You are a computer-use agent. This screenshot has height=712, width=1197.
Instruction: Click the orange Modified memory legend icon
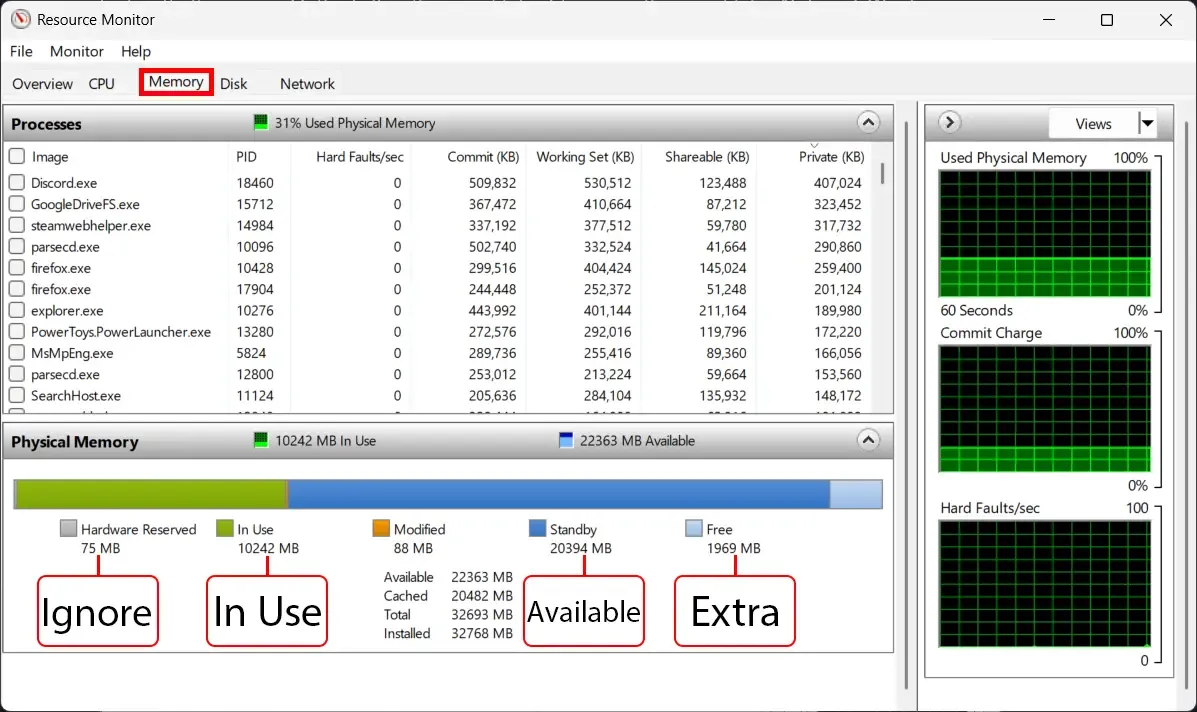tap(380, 528)
